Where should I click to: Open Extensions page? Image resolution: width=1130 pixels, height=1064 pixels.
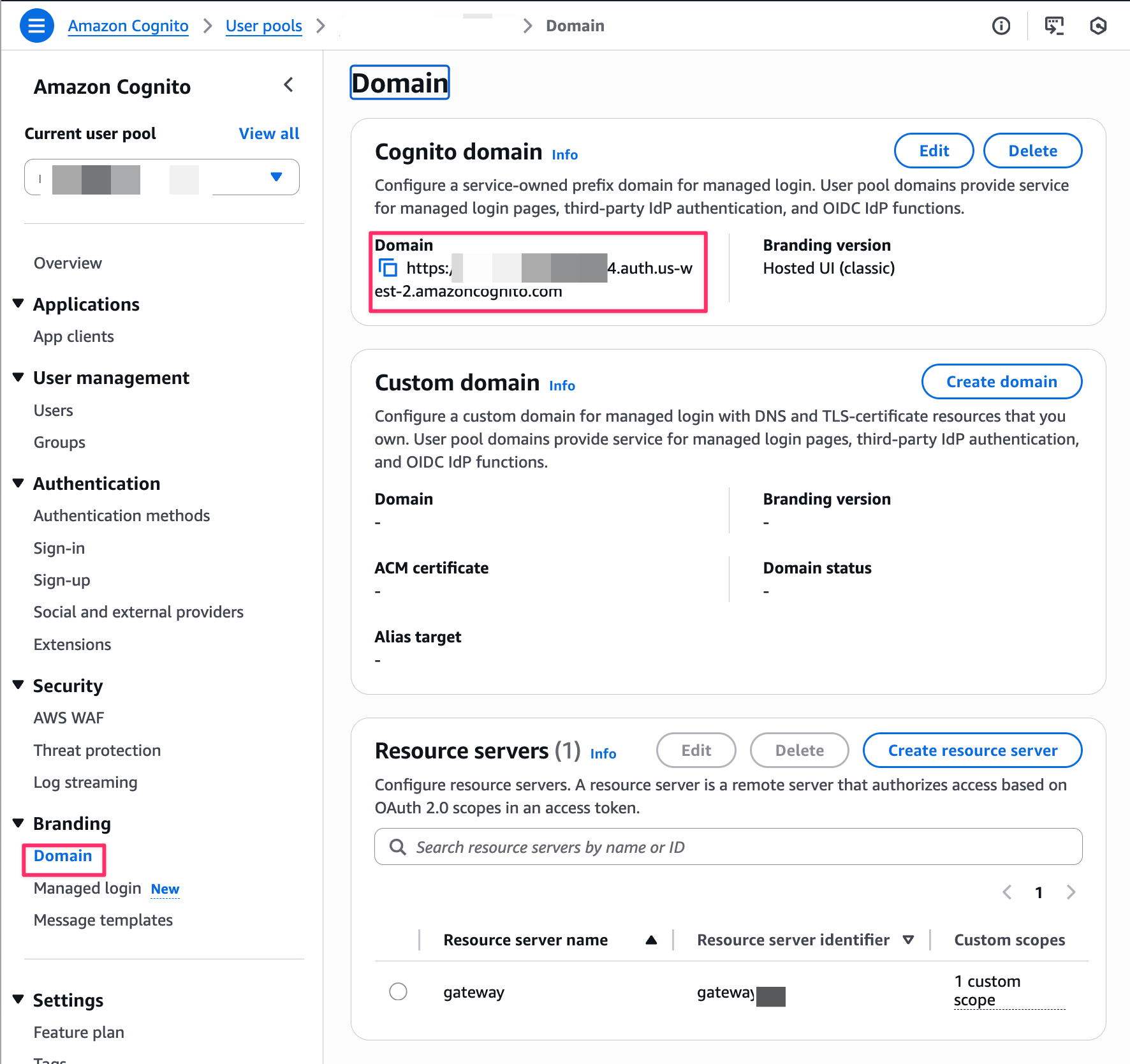(73, 645)
